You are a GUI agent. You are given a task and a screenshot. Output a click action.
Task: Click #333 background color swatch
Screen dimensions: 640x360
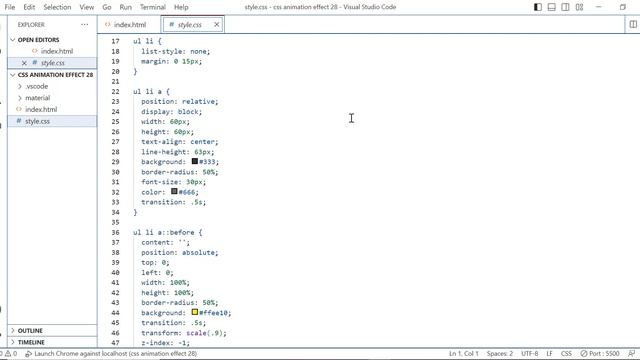pos(195,161)
